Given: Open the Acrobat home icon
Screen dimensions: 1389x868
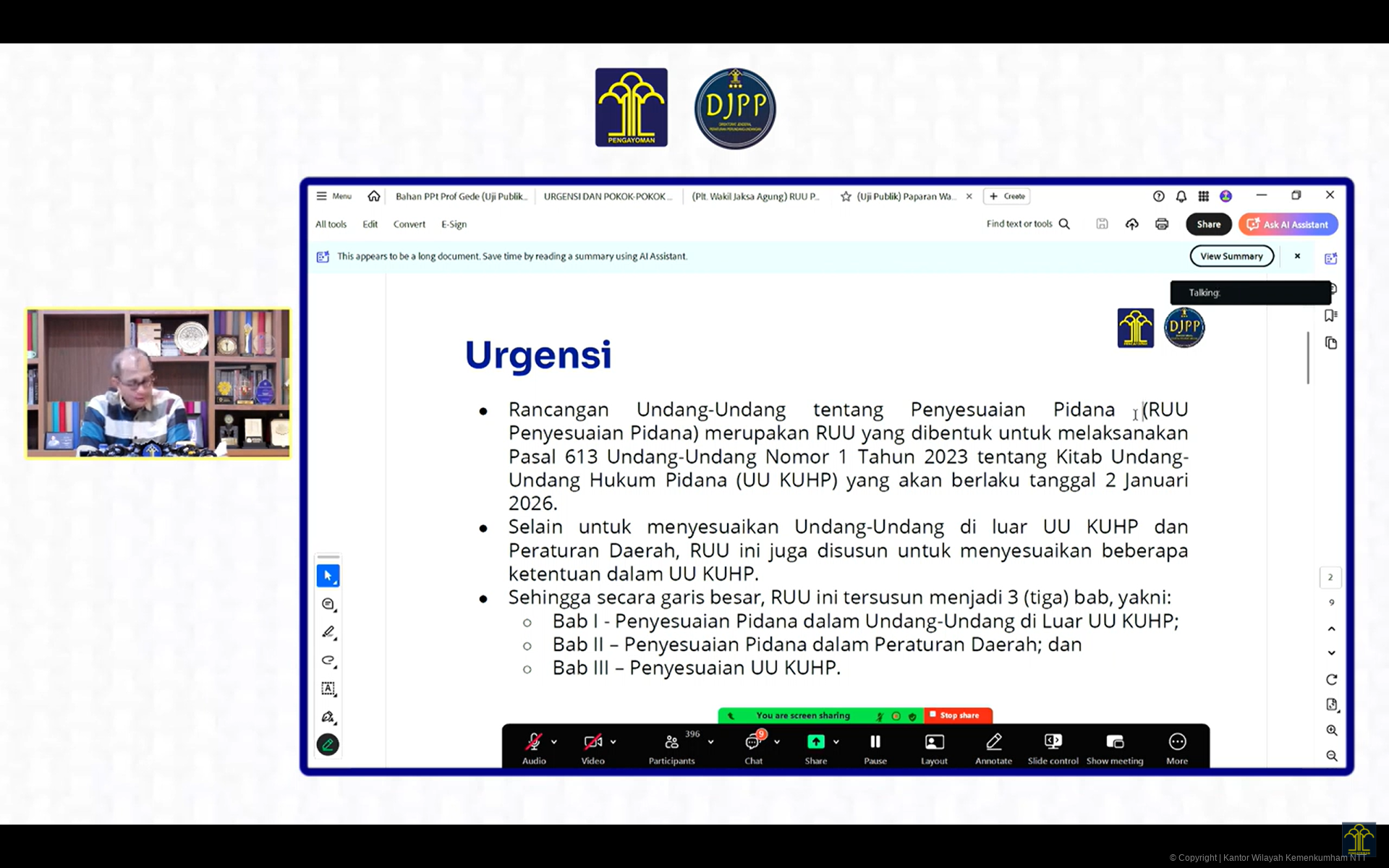Looking at the screenshot, I should coord(374,196).
